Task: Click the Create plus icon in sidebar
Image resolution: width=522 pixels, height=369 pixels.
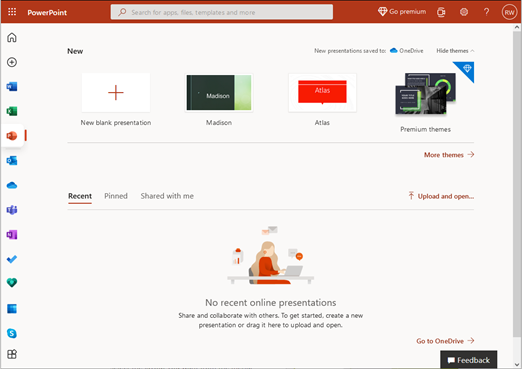Action: pos(12,62)
